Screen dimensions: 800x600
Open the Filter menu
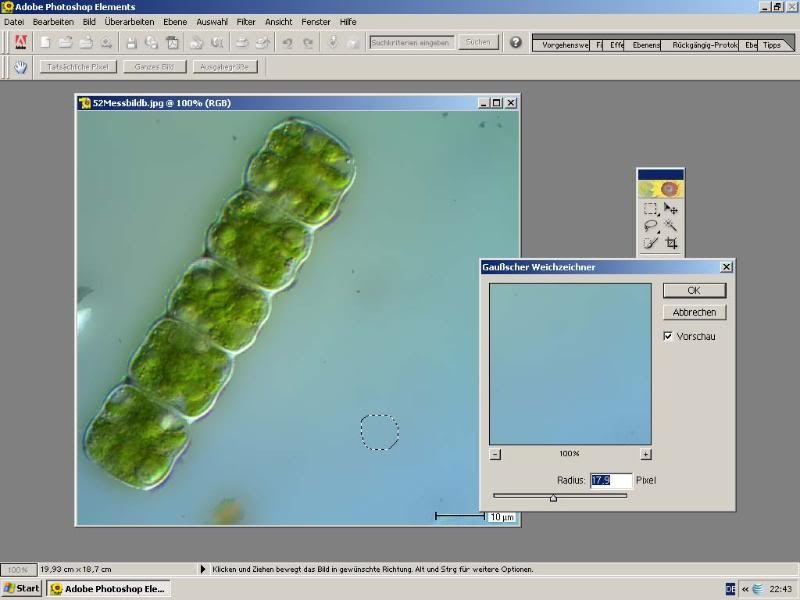point(246,21)
